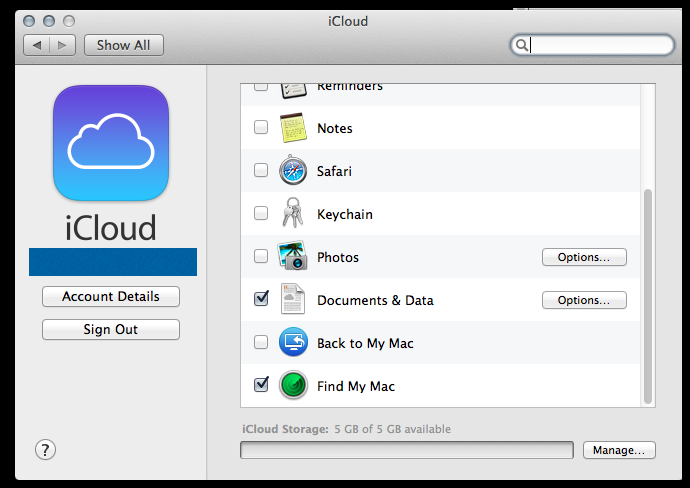
Task: Click the Keychain keys icon
Action: point(293,213)
